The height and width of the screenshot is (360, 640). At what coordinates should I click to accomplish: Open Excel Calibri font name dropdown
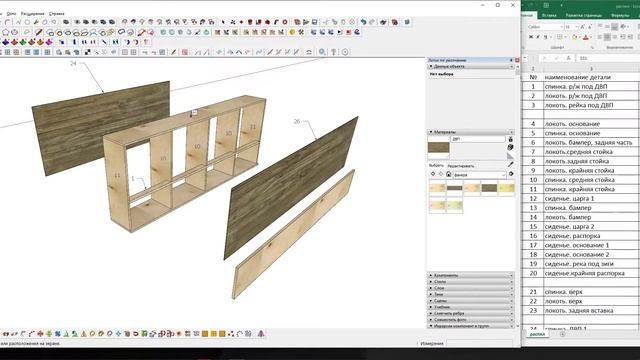[561, 27]
